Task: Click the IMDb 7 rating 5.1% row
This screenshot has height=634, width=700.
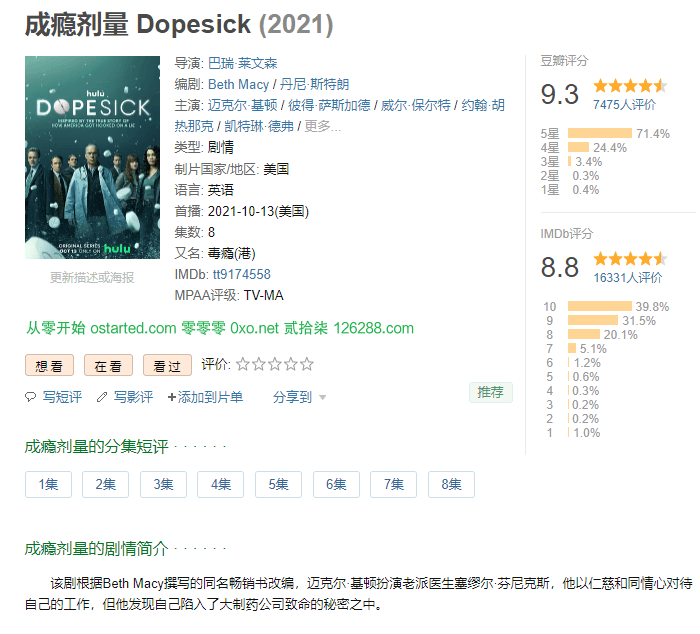Action: tap(577, 348)
